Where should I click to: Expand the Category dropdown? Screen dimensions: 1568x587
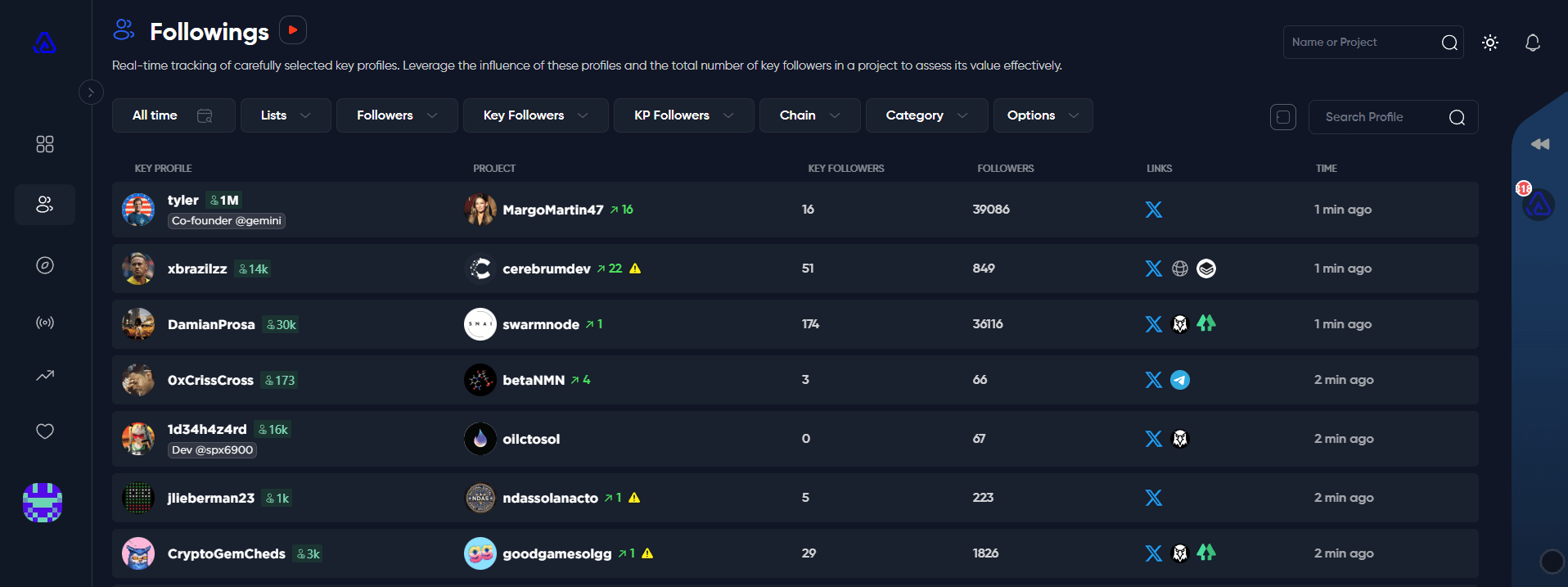[926, 115]
